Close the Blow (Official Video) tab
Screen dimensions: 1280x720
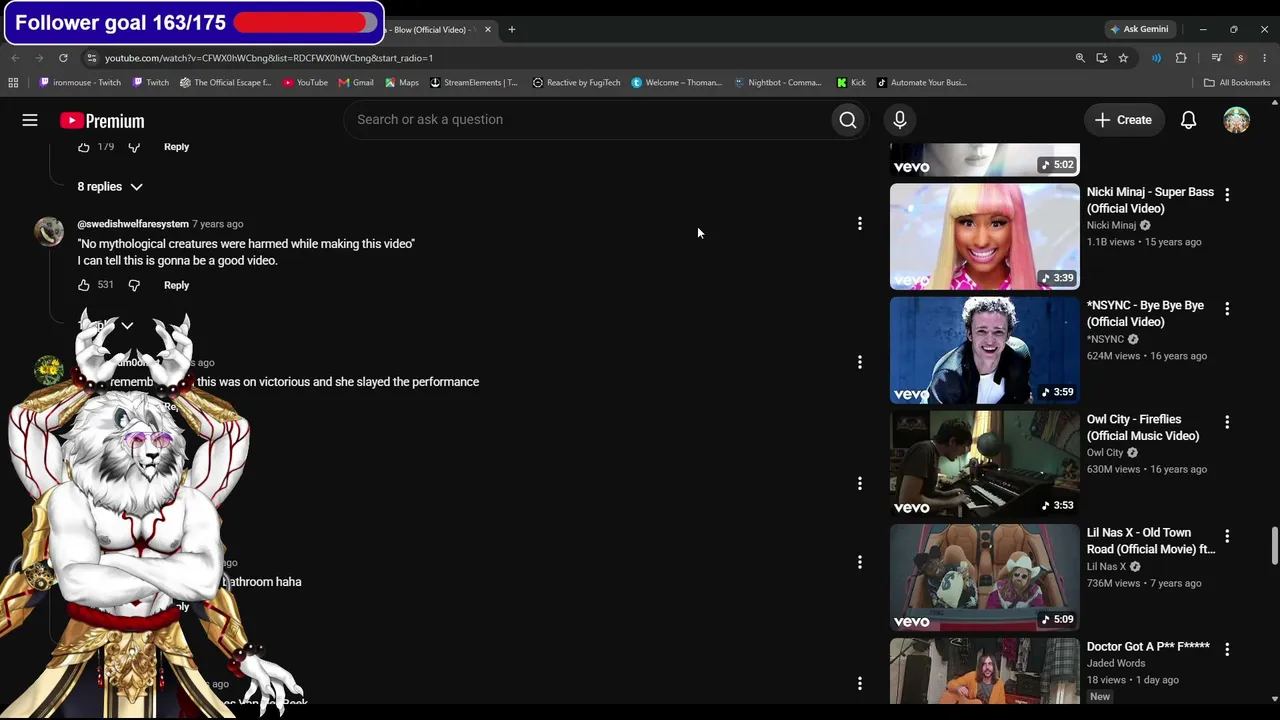click(x=488, y=29)
